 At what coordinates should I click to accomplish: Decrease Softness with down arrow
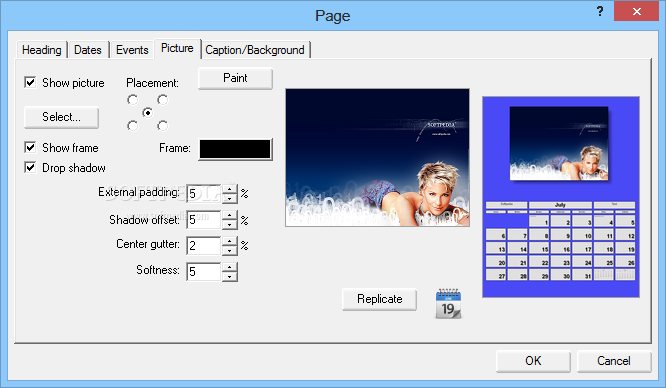click(229, 277)
